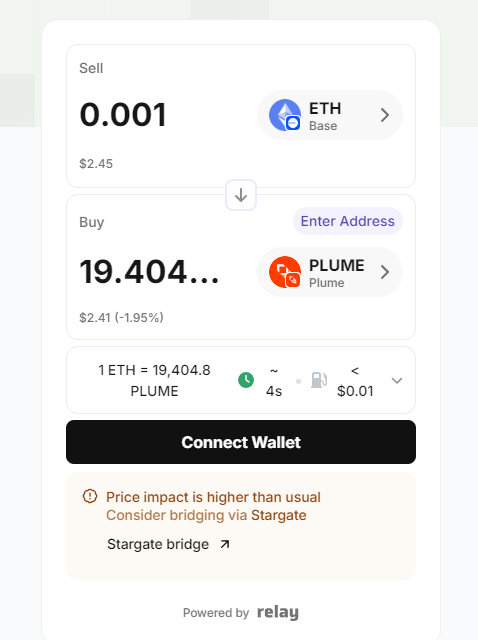Click the Connect Wallet button
Viewport: 478px width, 640px height.
pos(241,442)
